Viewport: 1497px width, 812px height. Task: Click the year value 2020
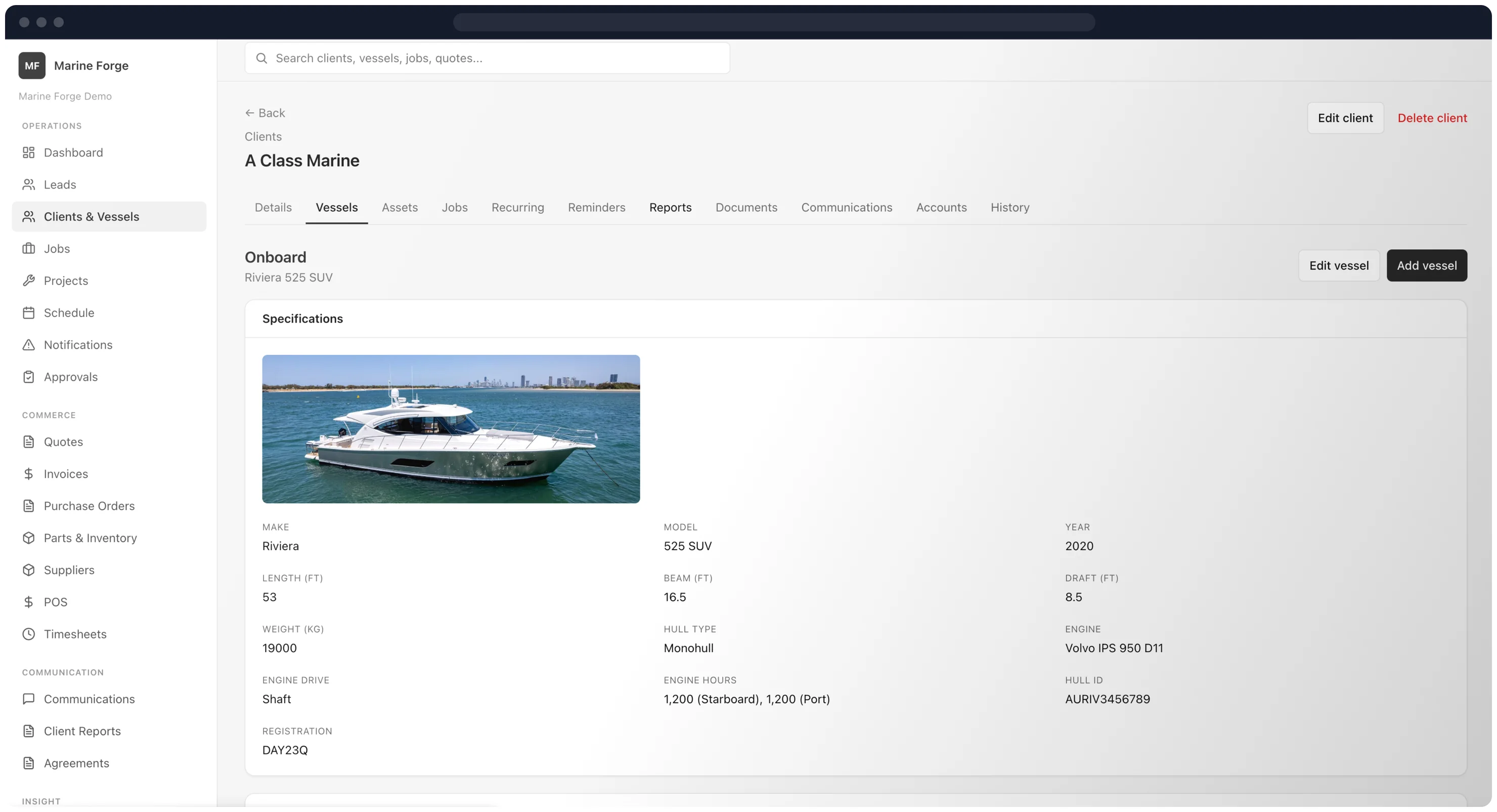[1079, 546]
